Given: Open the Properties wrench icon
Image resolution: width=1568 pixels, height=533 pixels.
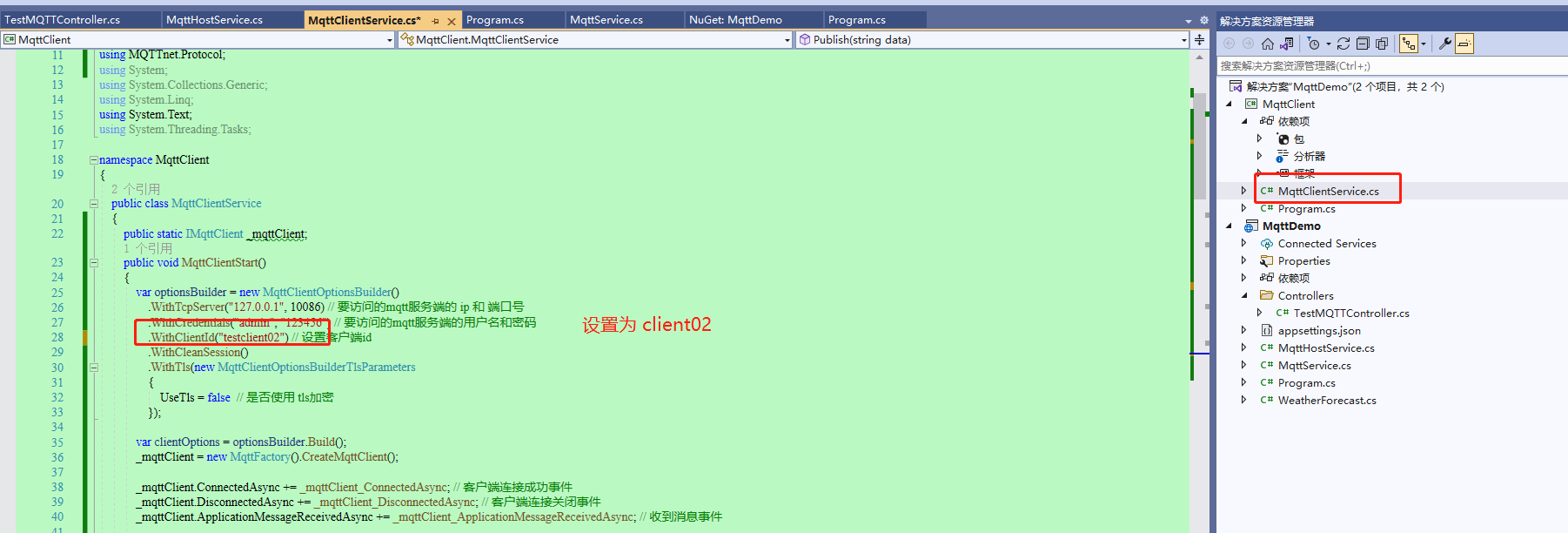Looking at the screenshot, I should click(x=1445, y=44).
